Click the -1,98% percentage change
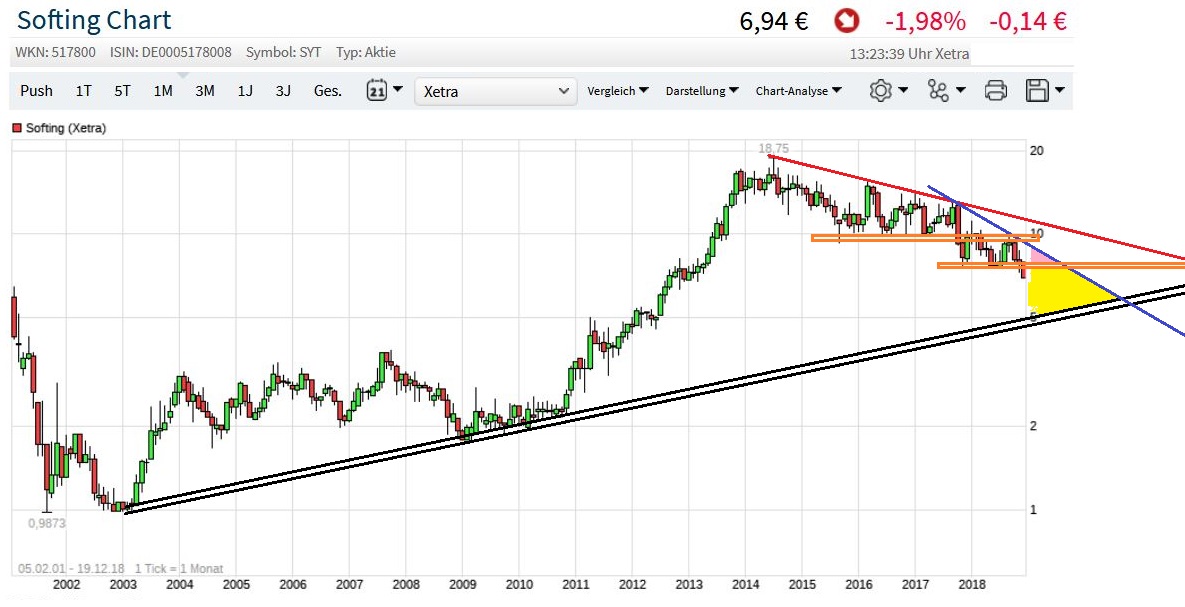 click(x=925, y=21)
